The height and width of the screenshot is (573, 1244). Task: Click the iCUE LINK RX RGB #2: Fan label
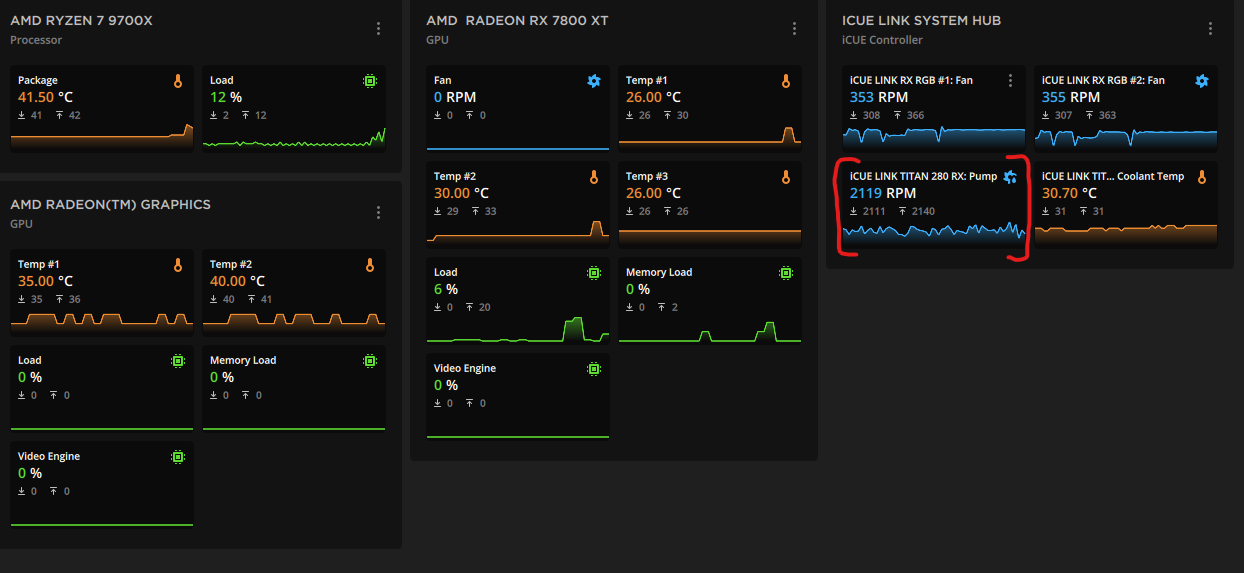coord(1103,80)
